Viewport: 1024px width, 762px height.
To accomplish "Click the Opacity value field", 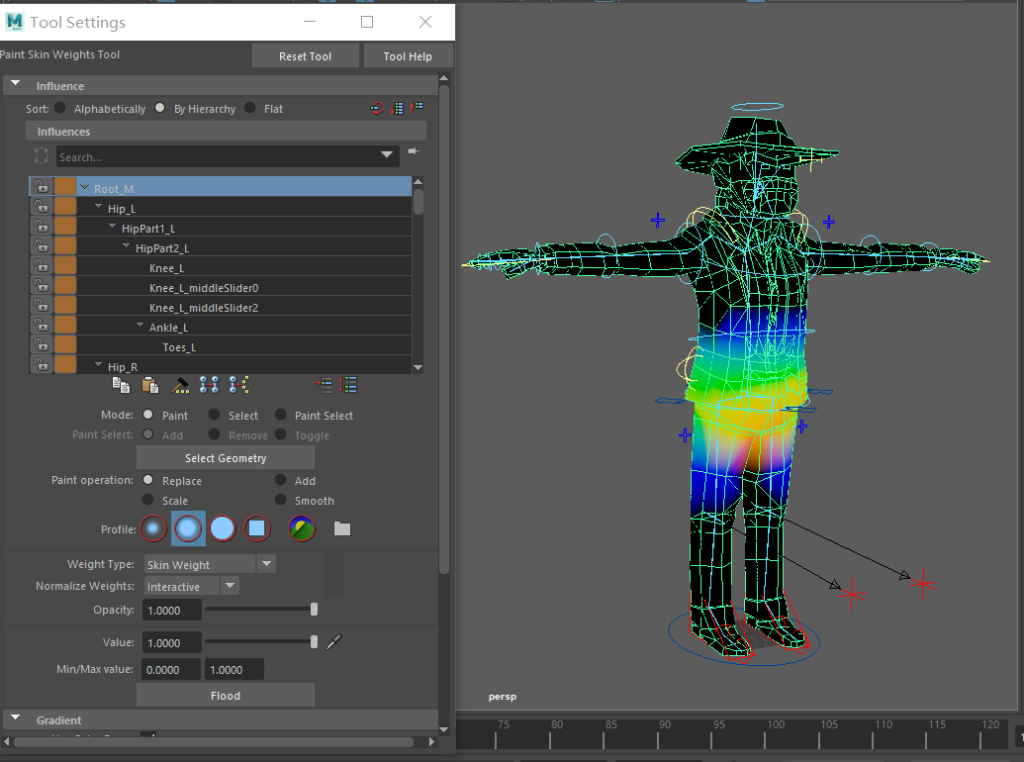I will (172, 610).
